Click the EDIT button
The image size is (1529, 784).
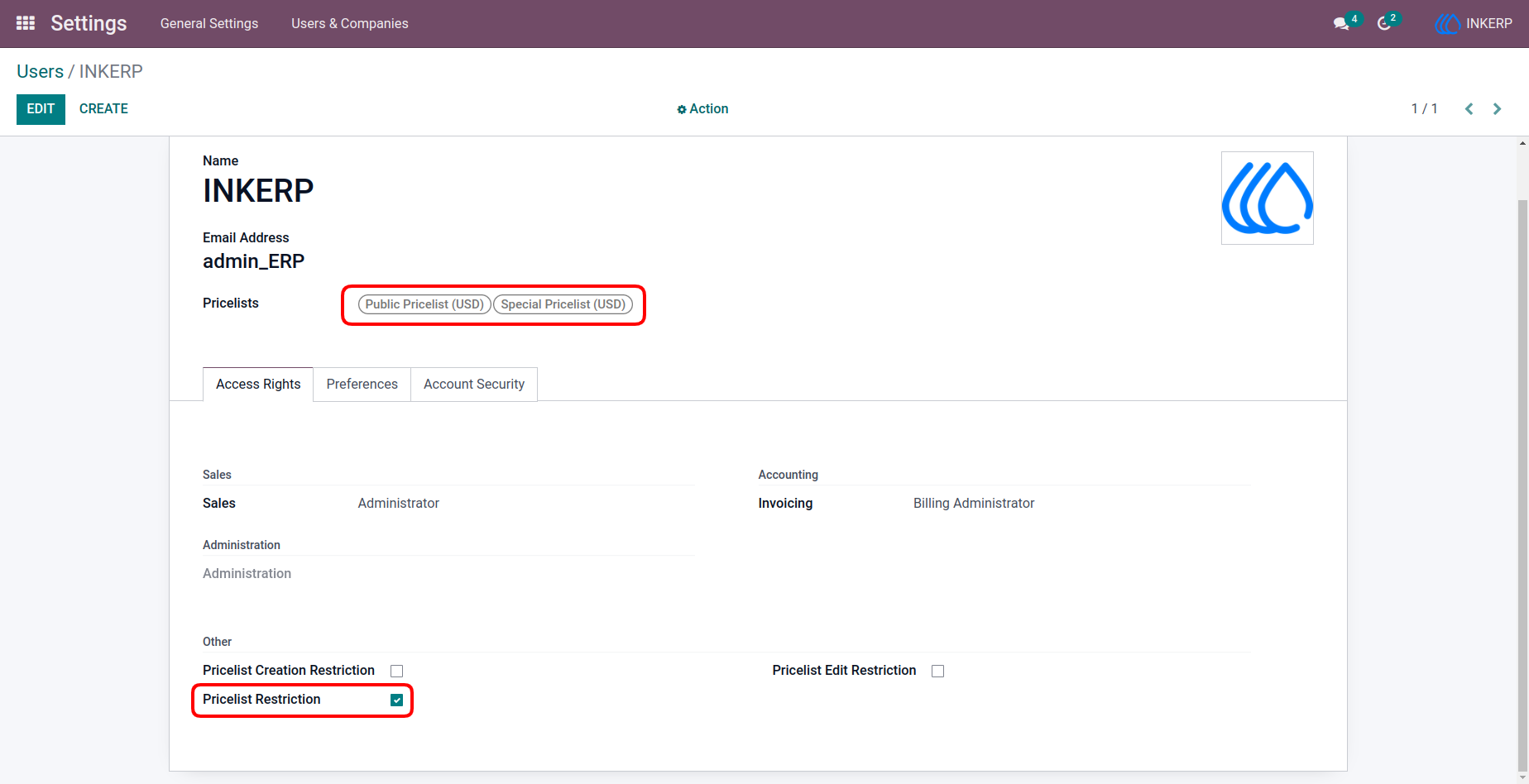coord(41,109)
